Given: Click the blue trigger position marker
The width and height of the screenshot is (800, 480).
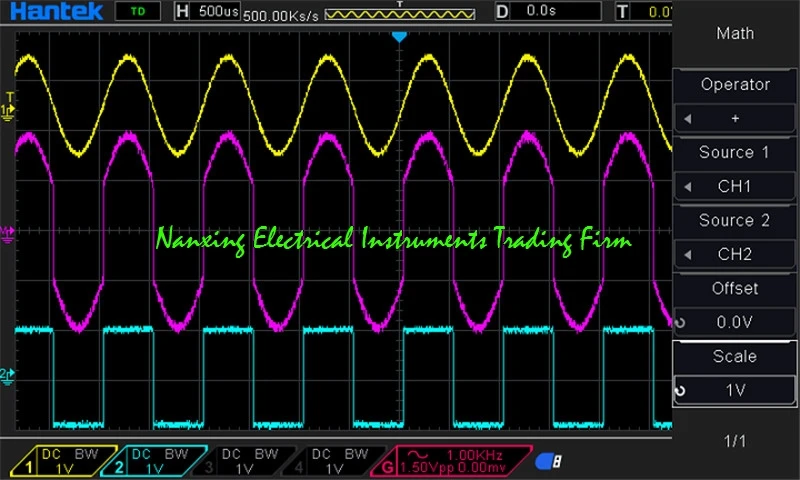Looking at the screenshot, I should pyautogui.click(x=399, y=37).
